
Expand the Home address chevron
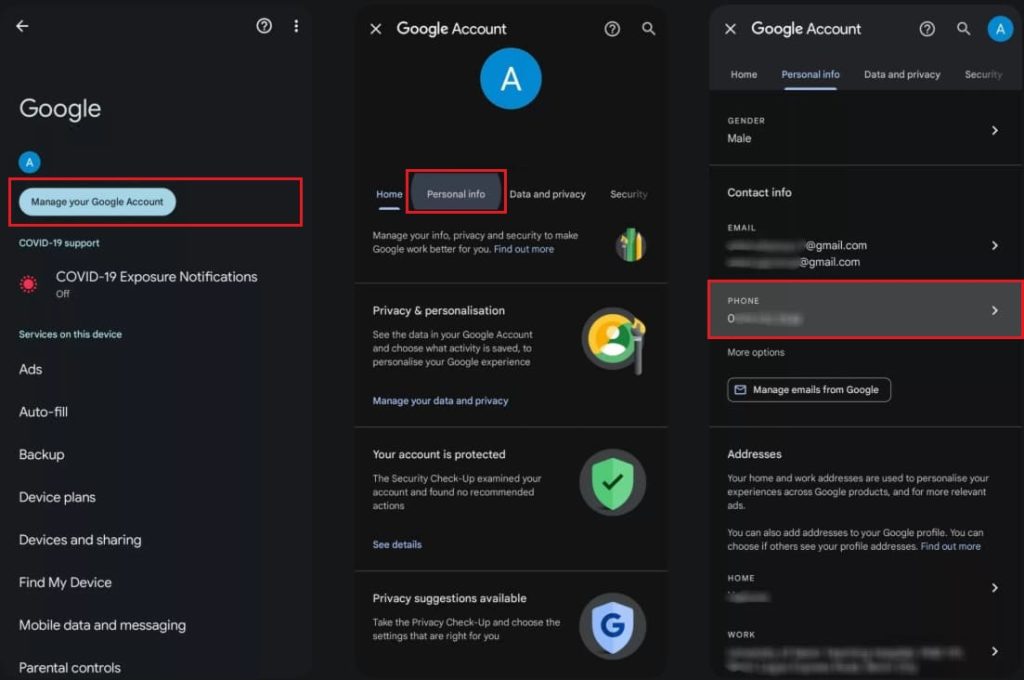tap(995, 588)
